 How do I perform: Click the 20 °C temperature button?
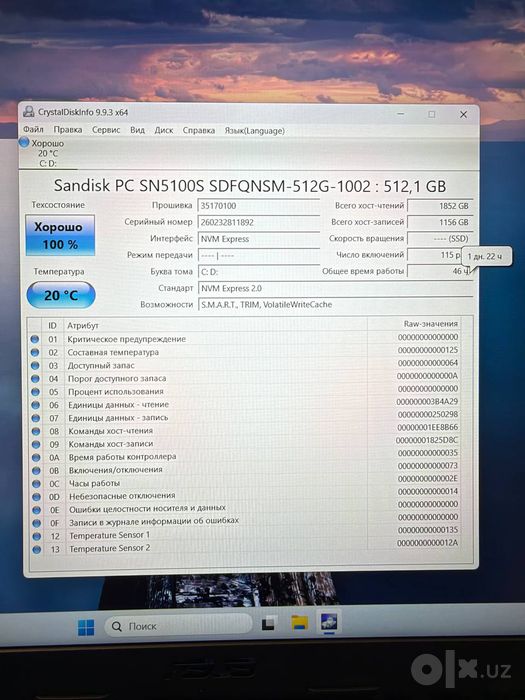tap(61, 295)
